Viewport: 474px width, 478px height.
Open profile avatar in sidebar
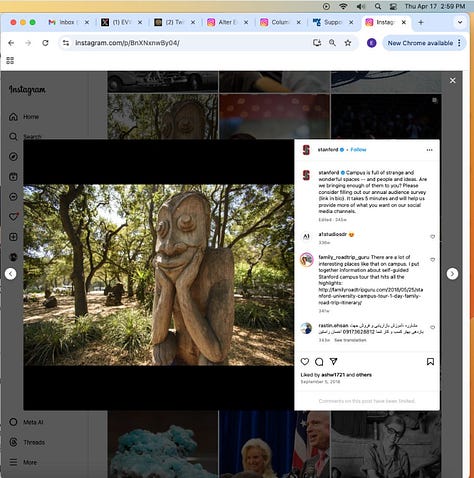tap(13, 257)
